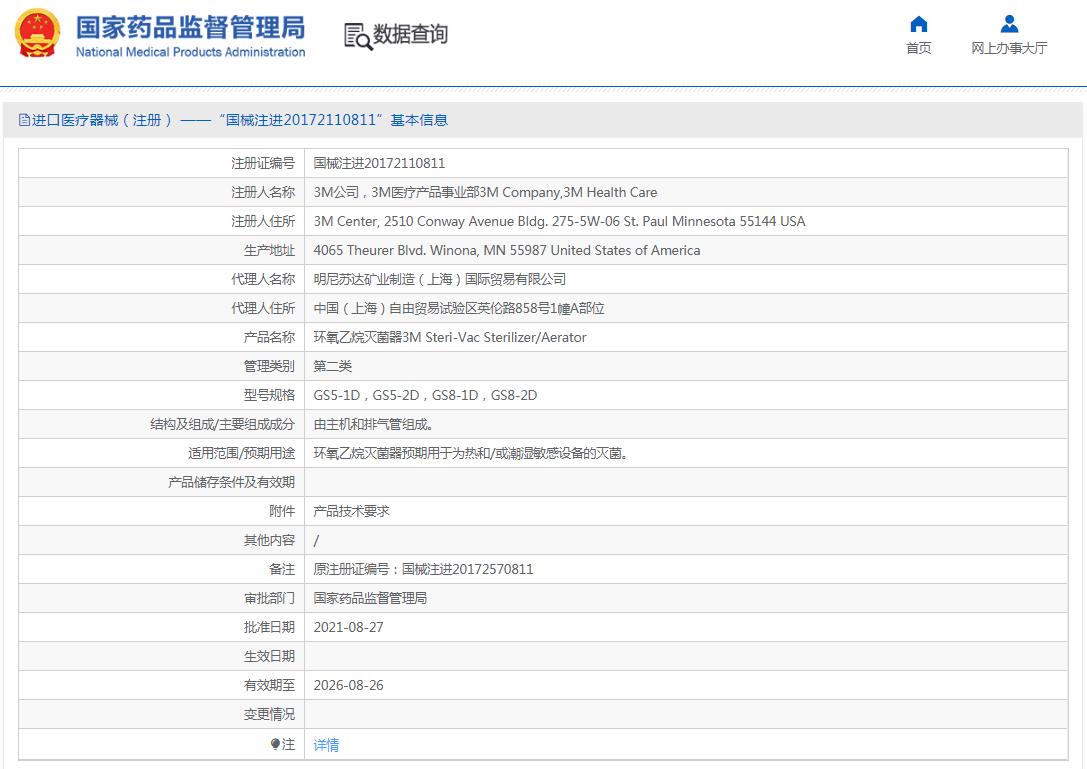This screenshot has height=769, width=1087.
Task: Click the 产品储存条件及有效期 label
Action: pyautogui.click(x=232, y=483)
